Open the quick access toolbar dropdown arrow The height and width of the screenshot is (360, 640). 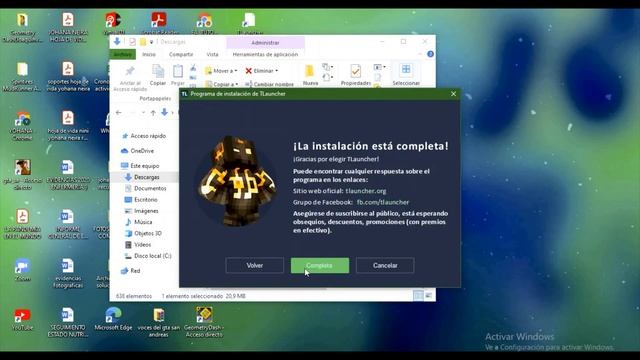click(x=151, y=42)
